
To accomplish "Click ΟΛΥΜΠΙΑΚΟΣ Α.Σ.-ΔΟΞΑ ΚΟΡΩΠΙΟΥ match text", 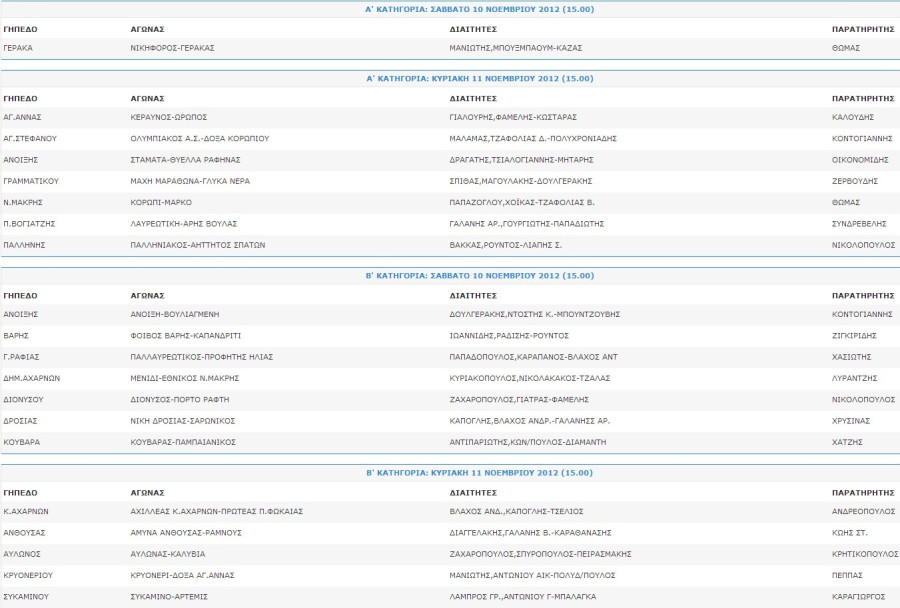I will pyautogui.click(x=200, y=138).
